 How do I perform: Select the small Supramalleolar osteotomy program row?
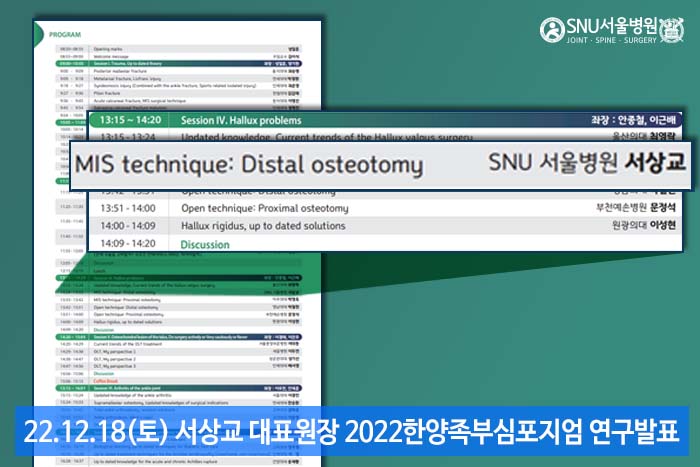[x=179, y=403]
